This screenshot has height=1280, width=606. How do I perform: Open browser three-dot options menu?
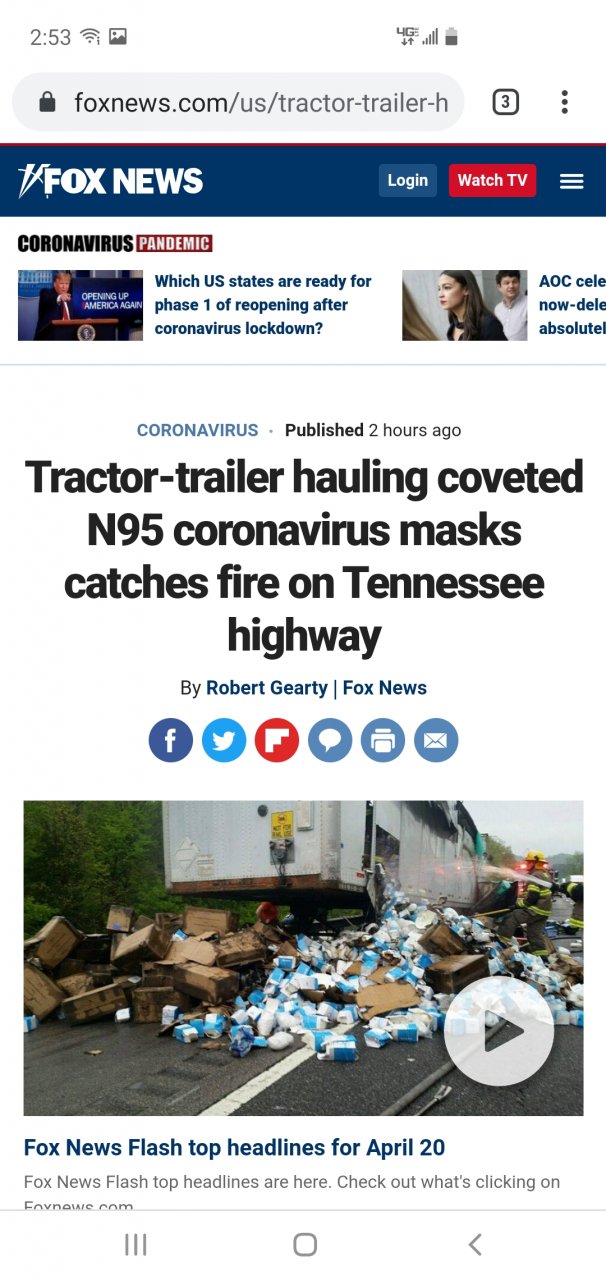565,102
